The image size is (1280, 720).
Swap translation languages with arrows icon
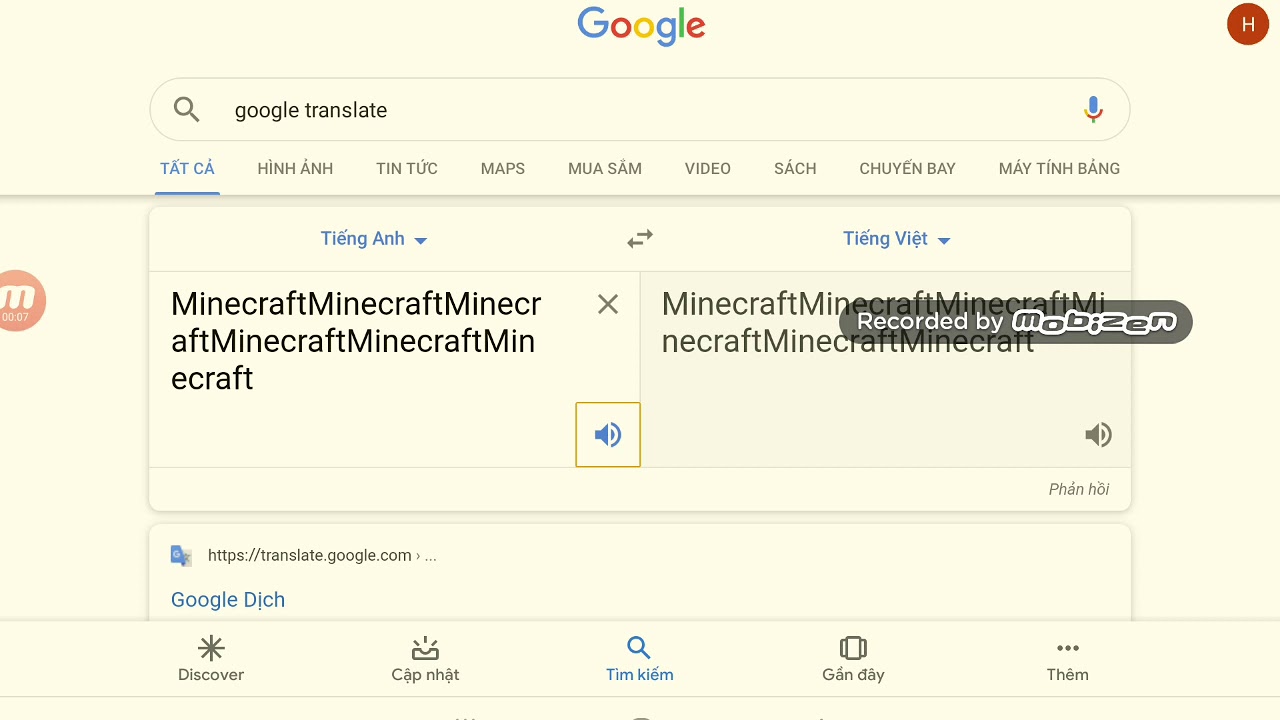click(x=640, y=239)
